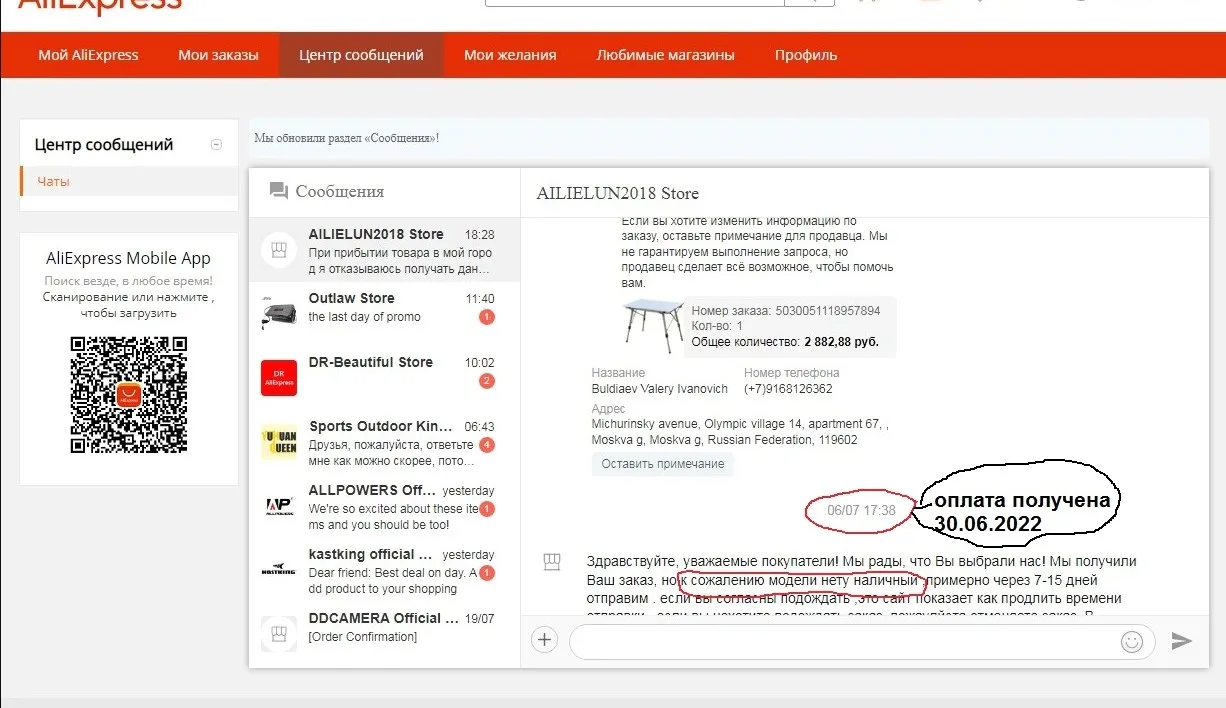The image size is (1226, 708).
Task: Click the Оставить примечание button
Action: [x=663, y=464]
